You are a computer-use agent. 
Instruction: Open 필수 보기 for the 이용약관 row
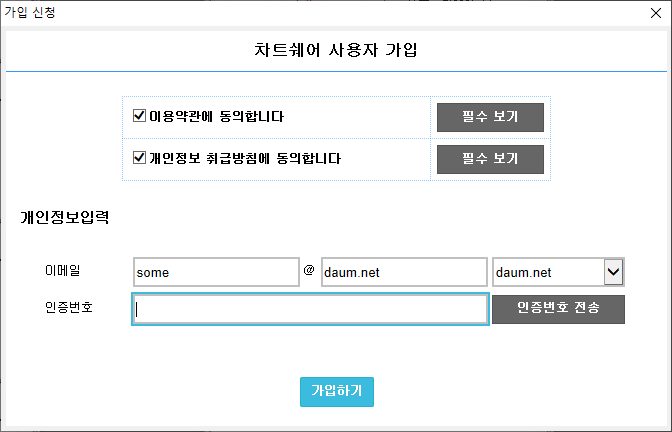point(490,117)
